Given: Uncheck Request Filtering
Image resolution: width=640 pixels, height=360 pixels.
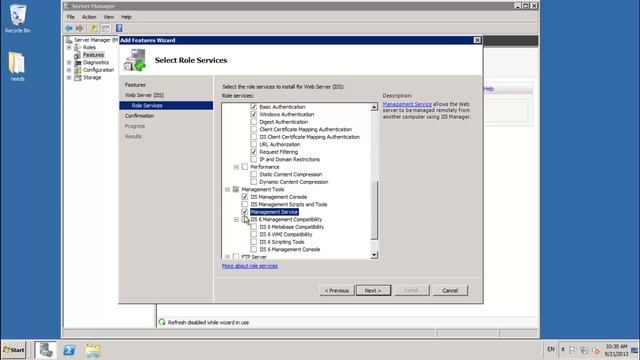Looking at the screenshot, I should 253,151.
